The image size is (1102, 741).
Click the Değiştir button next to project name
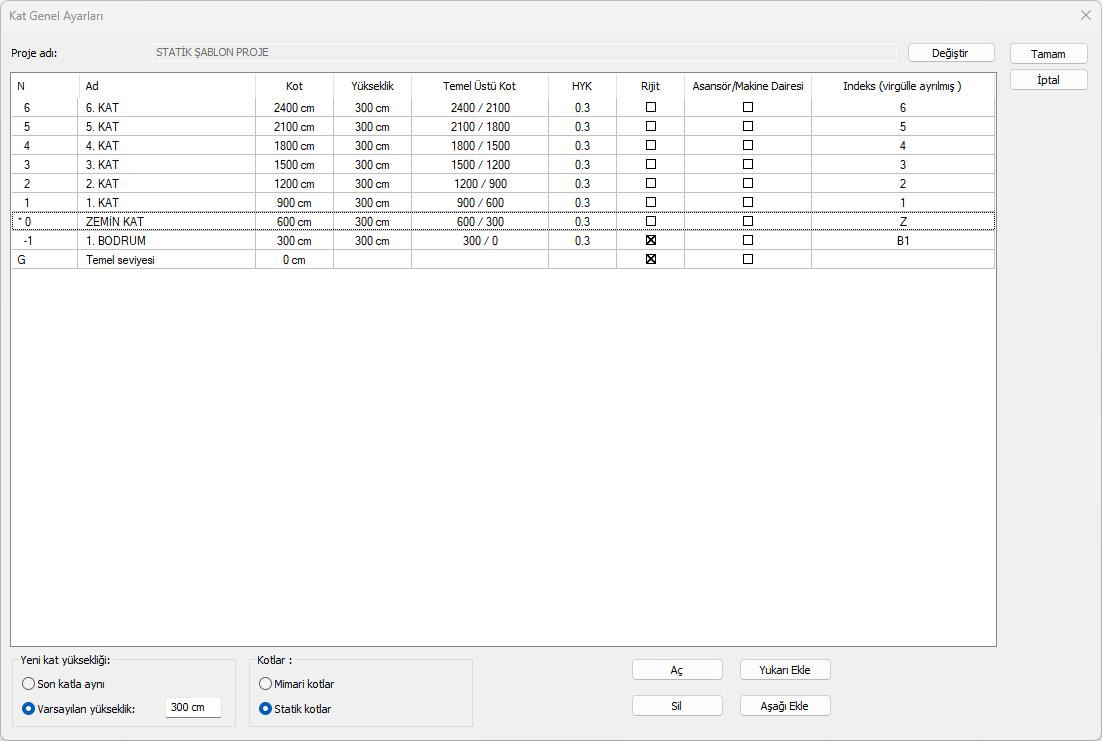[x=951, y=53]
